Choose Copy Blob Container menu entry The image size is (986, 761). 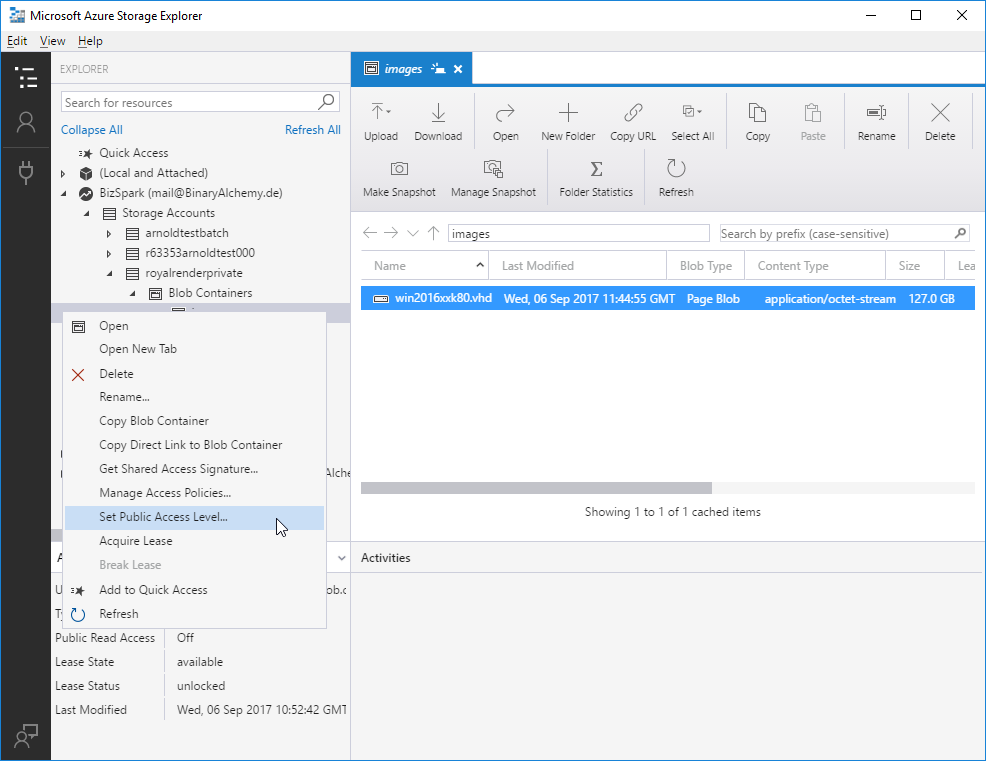pos(194,421)
